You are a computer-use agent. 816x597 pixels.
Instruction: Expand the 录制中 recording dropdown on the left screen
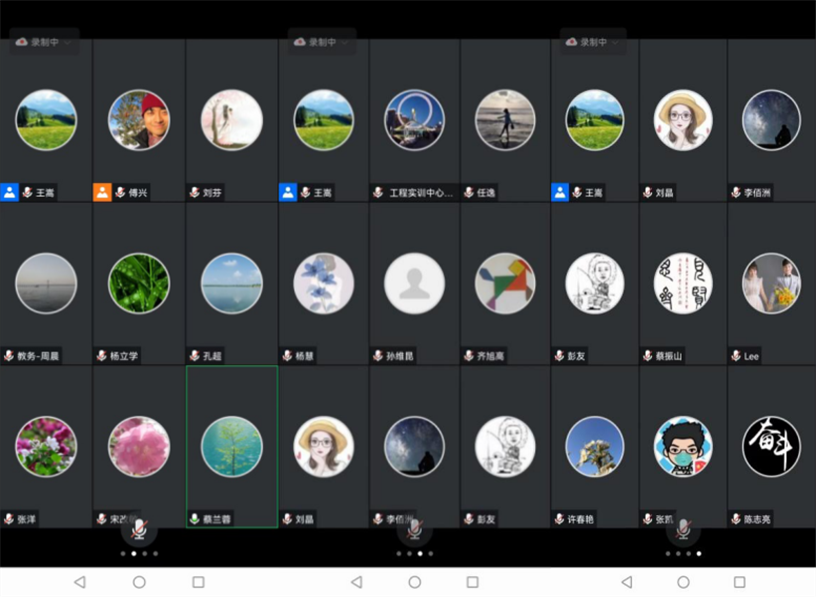(44, 42)
